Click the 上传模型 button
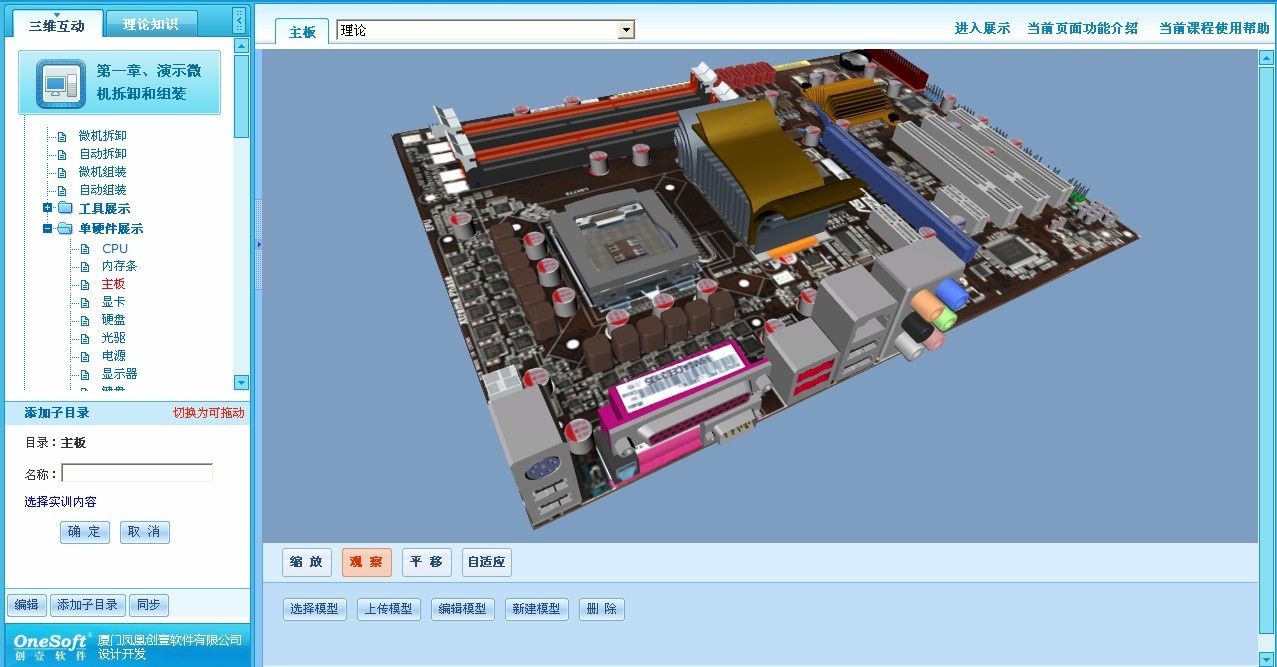The image size is (1277, 667). pos(388,609)
